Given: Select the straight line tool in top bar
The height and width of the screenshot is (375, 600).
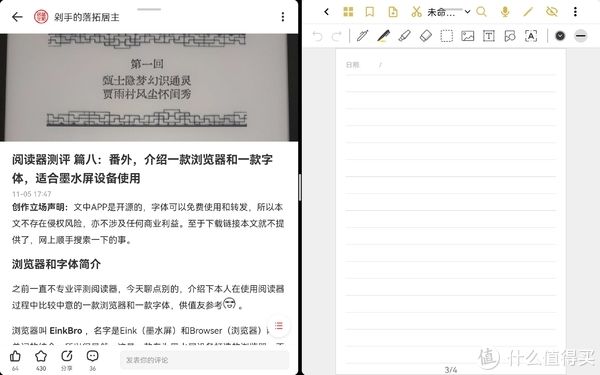Looking at the screenshot, I should click(x=528, y=12).
